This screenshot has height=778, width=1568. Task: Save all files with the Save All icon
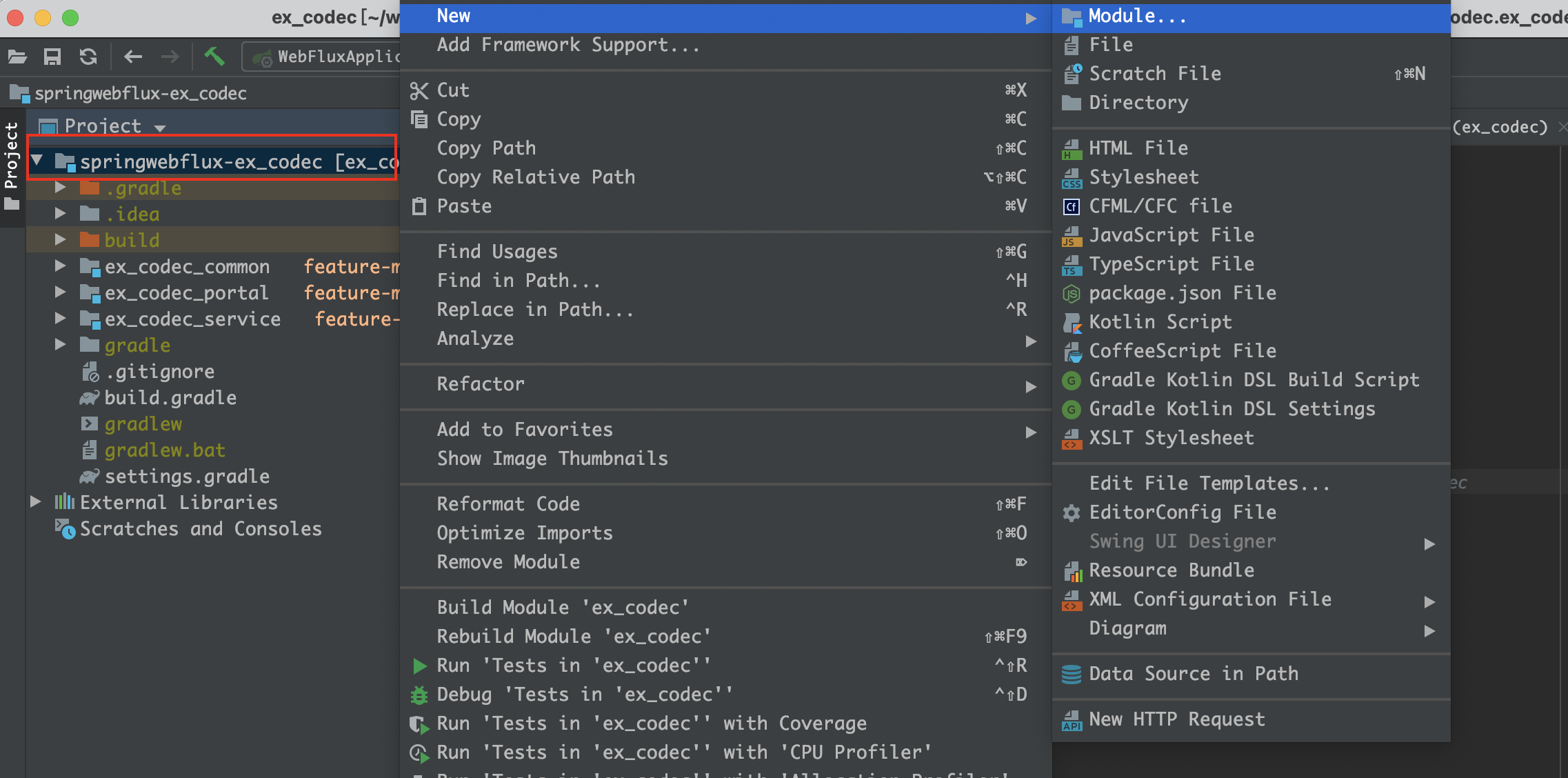[53, 57]
